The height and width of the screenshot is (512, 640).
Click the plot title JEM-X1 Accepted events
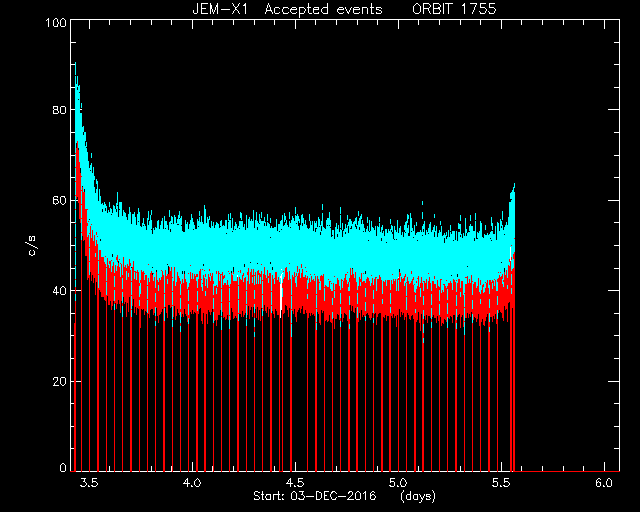[x=287, y=9]
